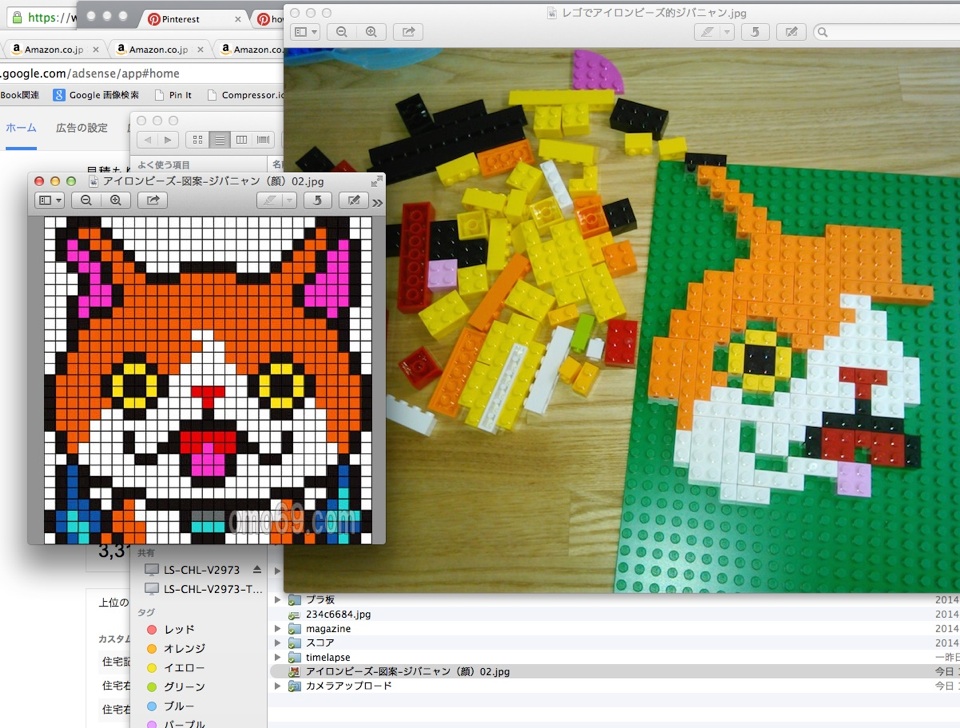Screen dimensions: 960x728
Task: Select the スコア folder row in Finder
Action: coord(614,643)
